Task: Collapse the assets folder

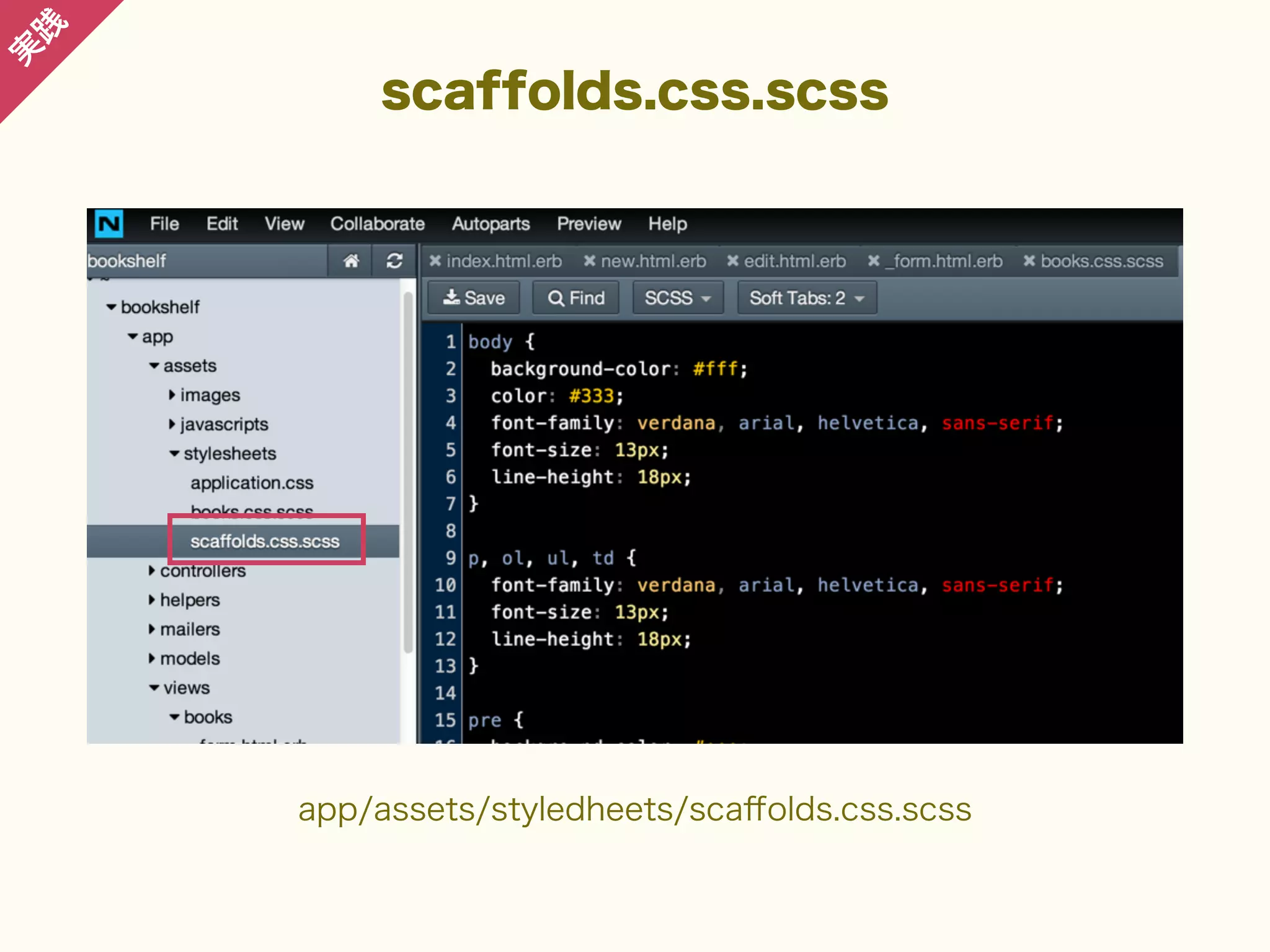Action: 154,366
